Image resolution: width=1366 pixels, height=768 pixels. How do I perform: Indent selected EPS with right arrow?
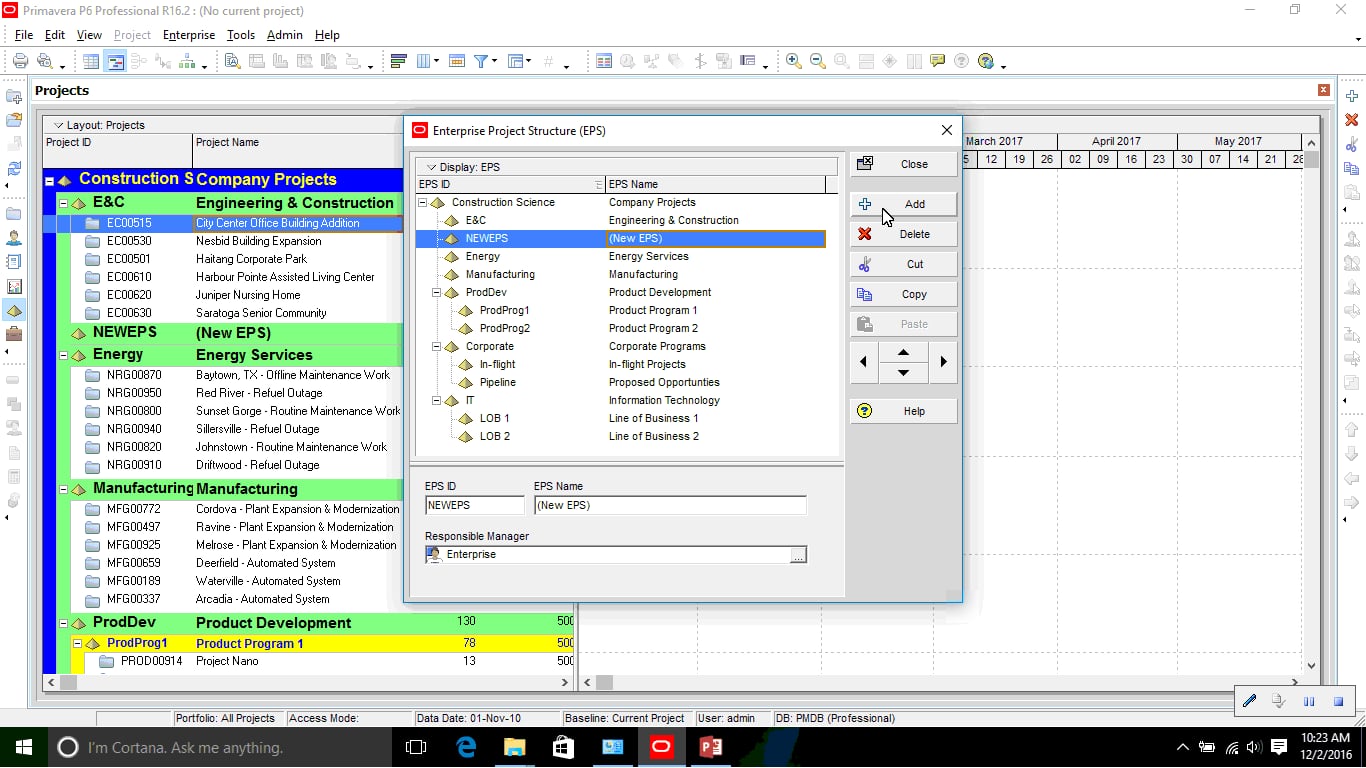(943, 362)
